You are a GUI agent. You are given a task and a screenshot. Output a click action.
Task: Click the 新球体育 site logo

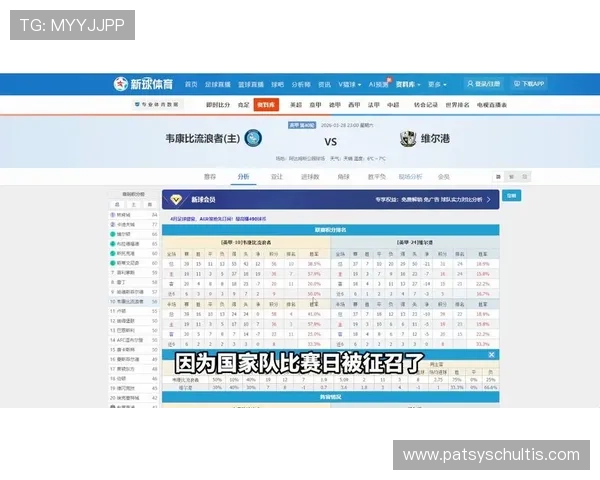[143, 84]
